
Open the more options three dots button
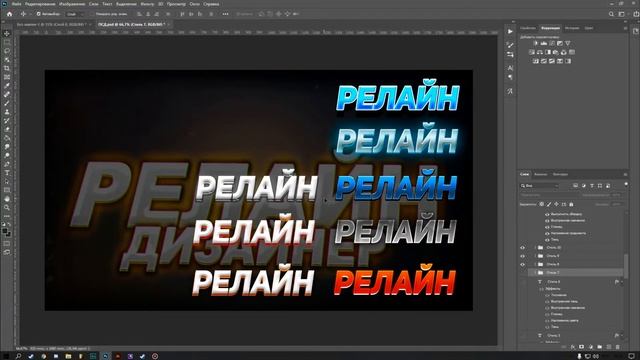pyautogui.click(x=225, y=14)
